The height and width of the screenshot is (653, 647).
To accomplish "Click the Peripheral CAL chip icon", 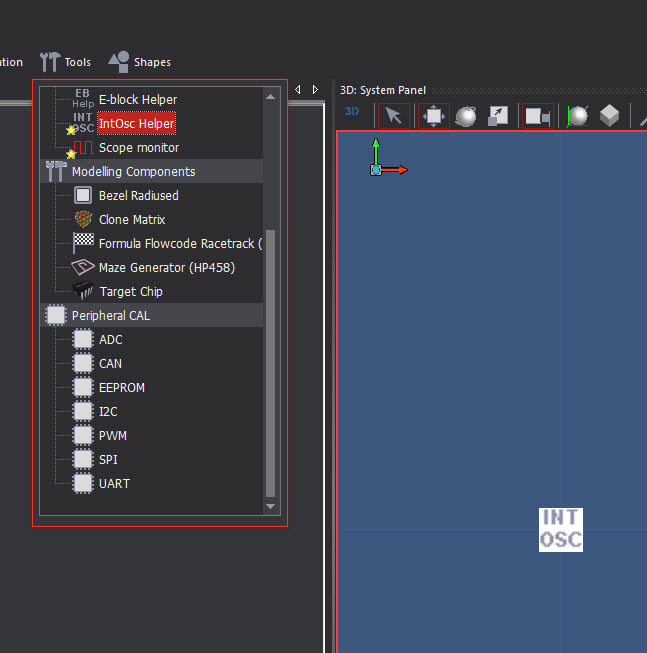I will point(56,315).
